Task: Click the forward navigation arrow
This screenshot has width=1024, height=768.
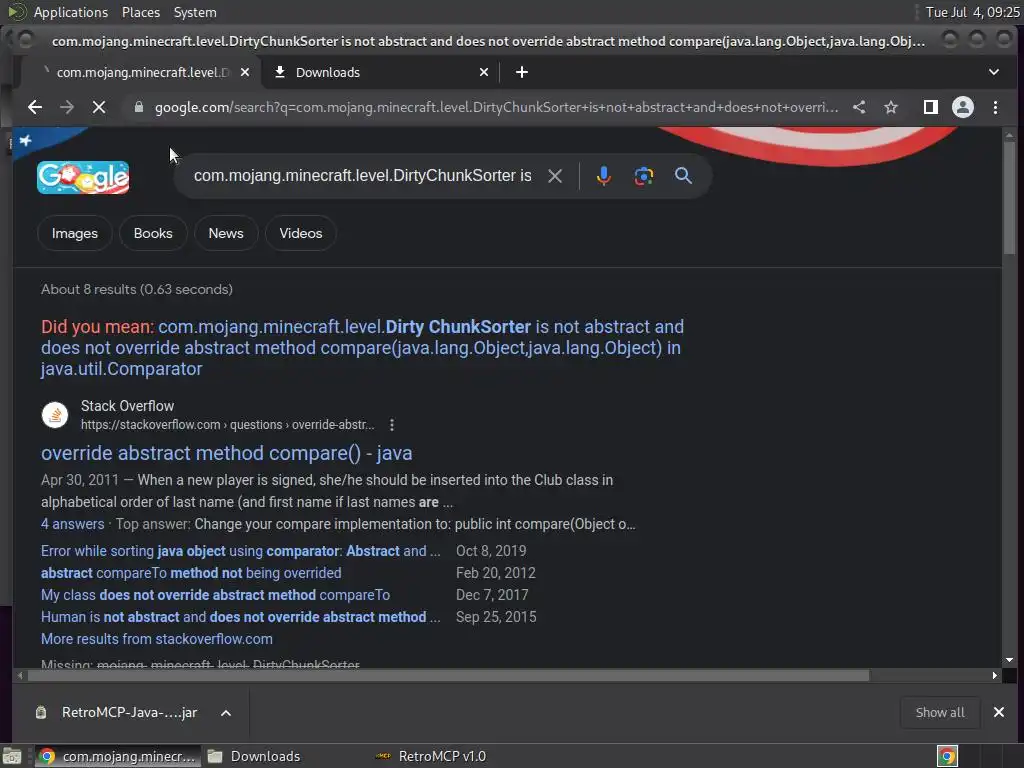Action: pyautogui.click(x=67, y=107)
